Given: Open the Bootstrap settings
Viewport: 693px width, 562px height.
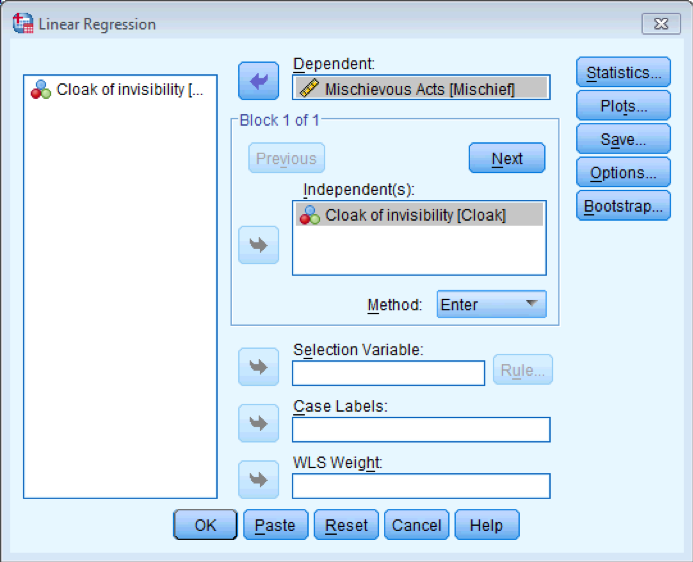Looking at the screenshot, I should (x=623, y=206).
